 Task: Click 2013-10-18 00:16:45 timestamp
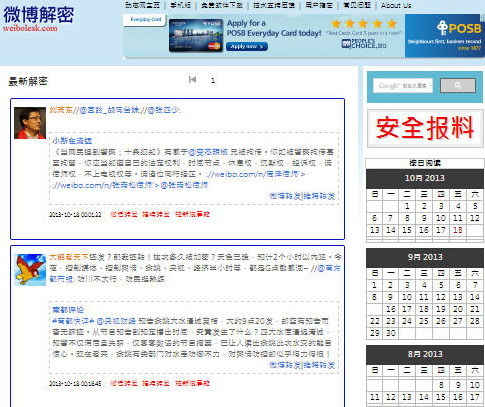coord(75,383)
